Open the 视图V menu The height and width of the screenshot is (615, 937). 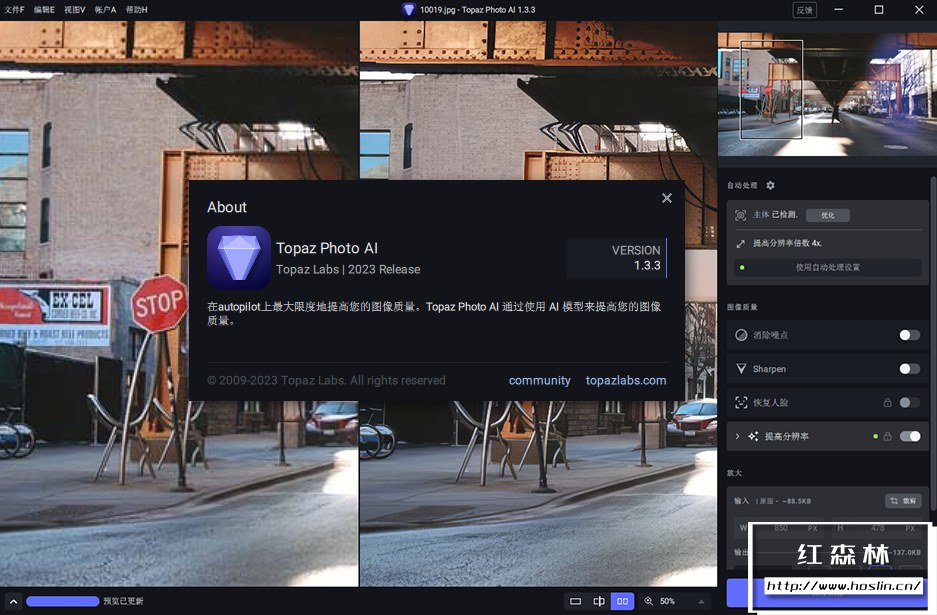[75, 10]
